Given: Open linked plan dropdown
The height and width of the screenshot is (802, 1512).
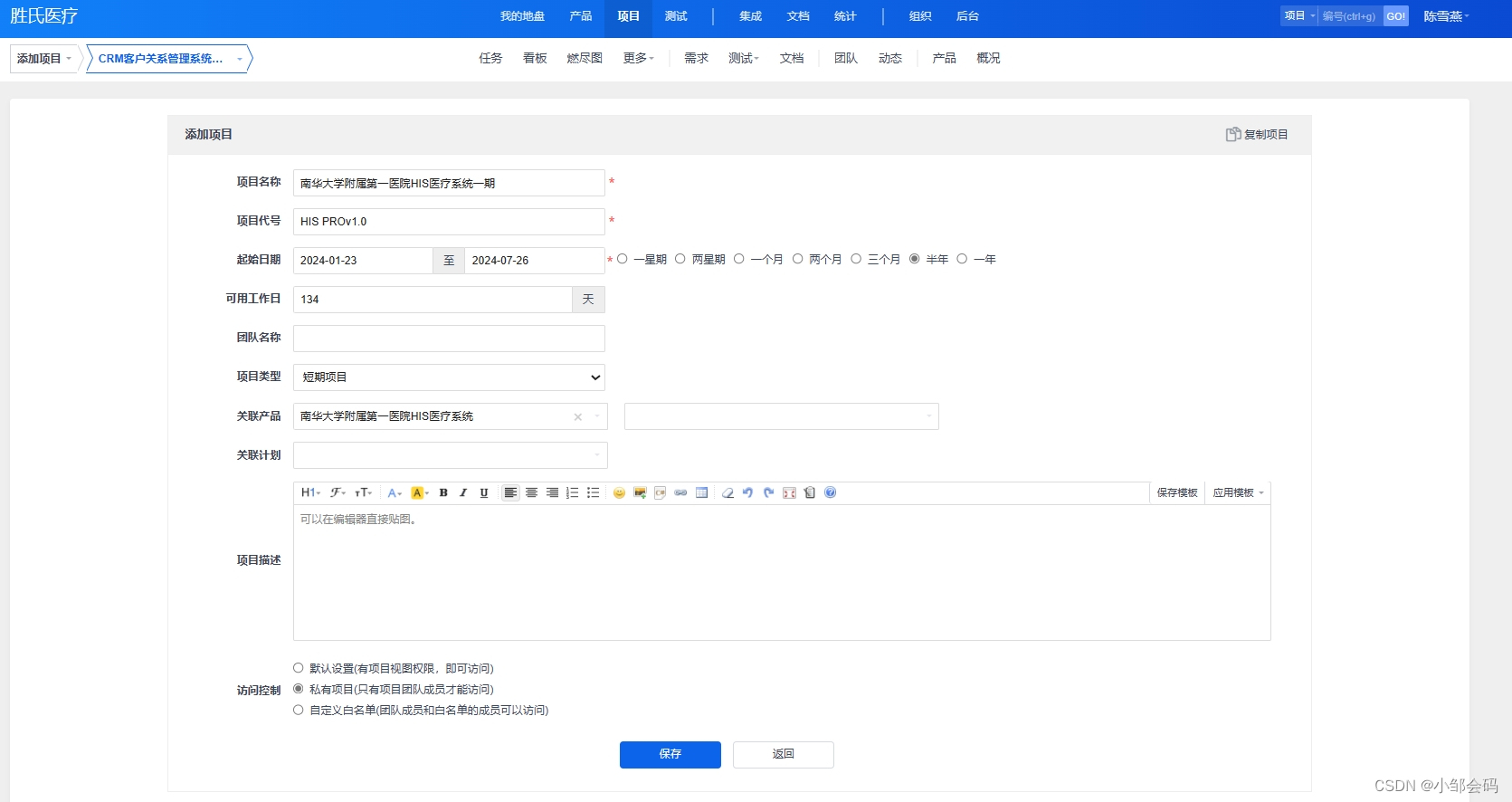Looking at the screenshot, I should [x=451, y=455].
